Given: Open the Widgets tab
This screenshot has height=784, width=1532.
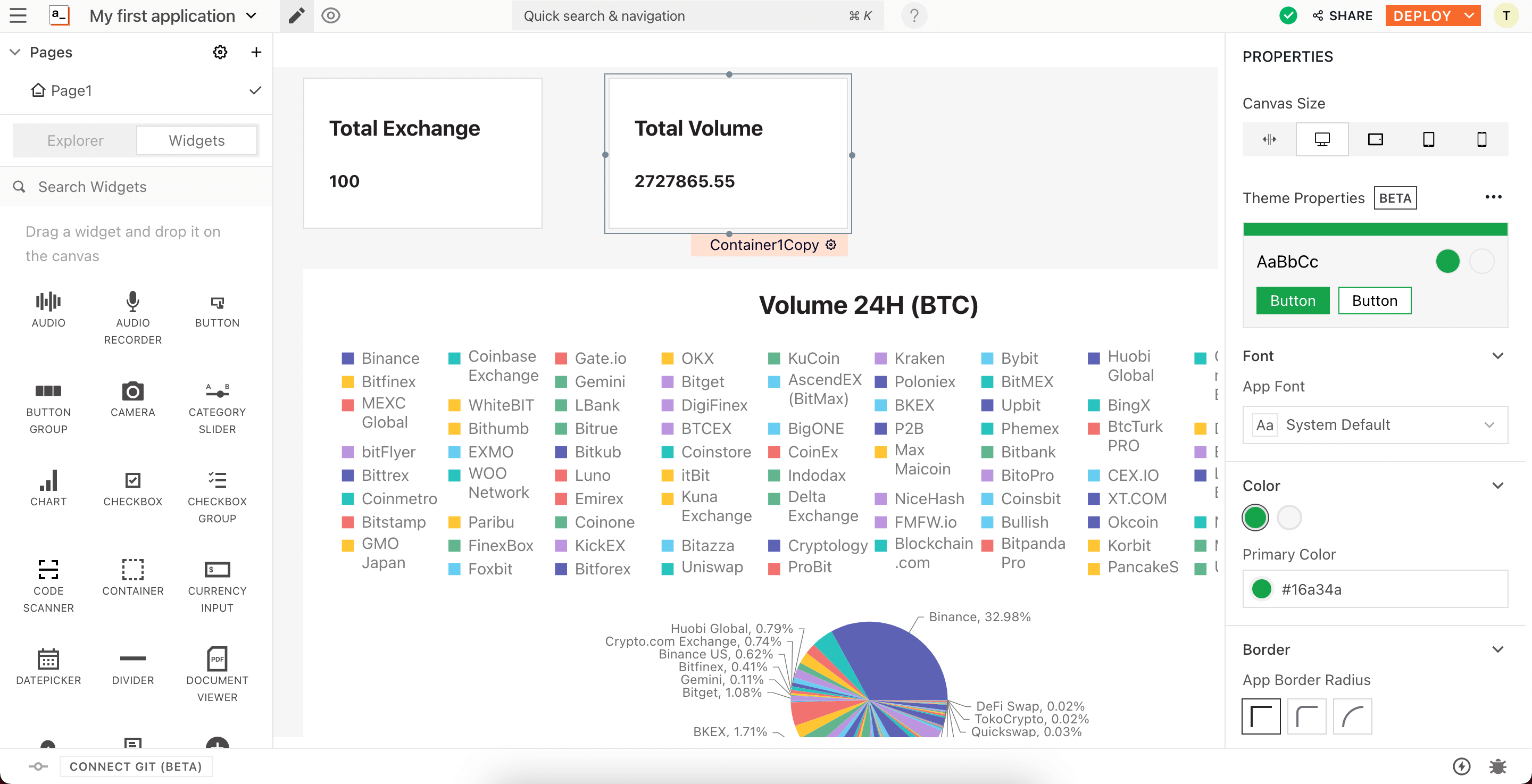Looking at the screenshot, I should pyautogui.click(x=196, y=140).
